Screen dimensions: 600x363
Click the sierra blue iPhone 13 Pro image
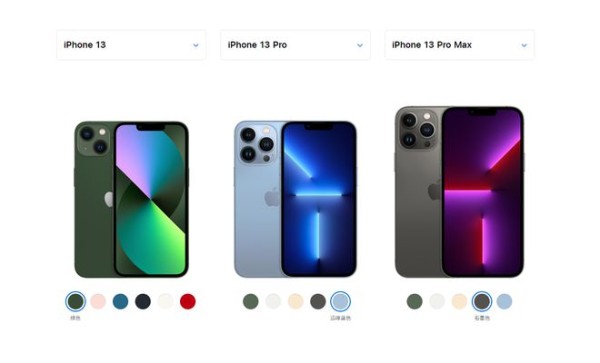tap(295, 199)
